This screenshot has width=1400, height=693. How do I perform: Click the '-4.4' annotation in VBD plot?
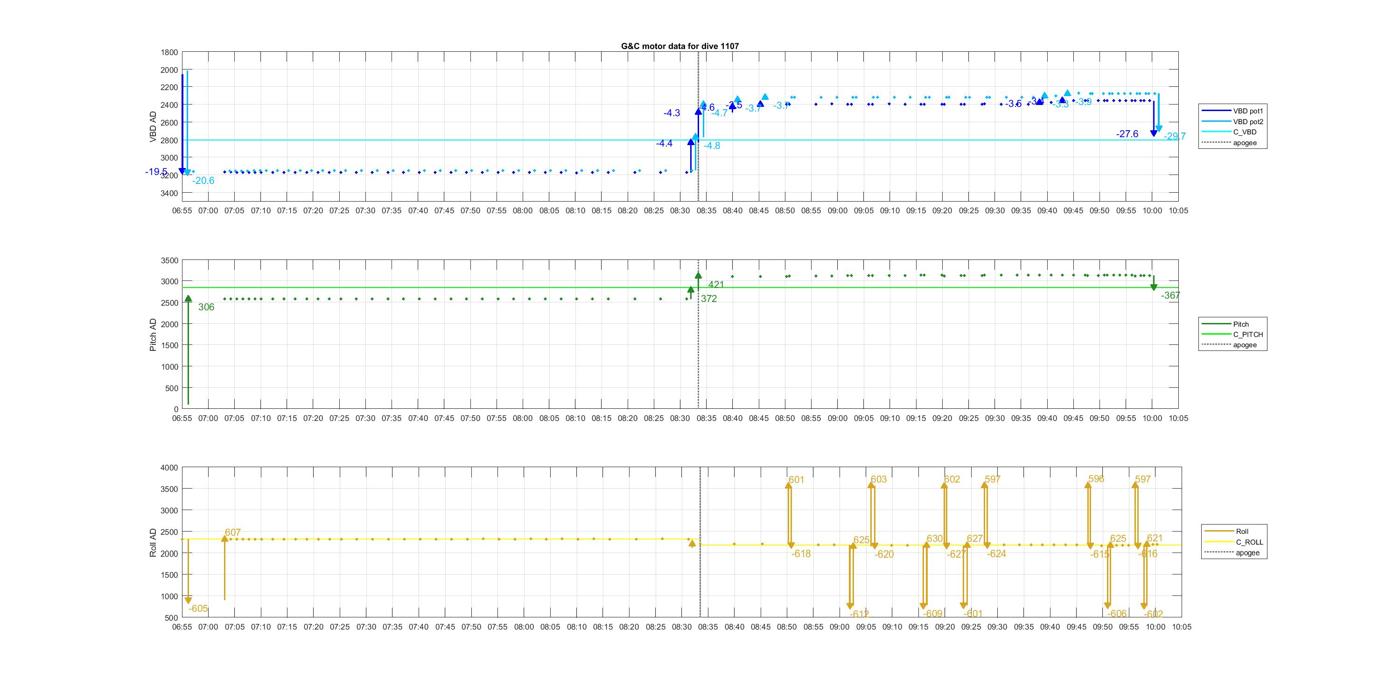pyautogui.click(x=664, y=144)
